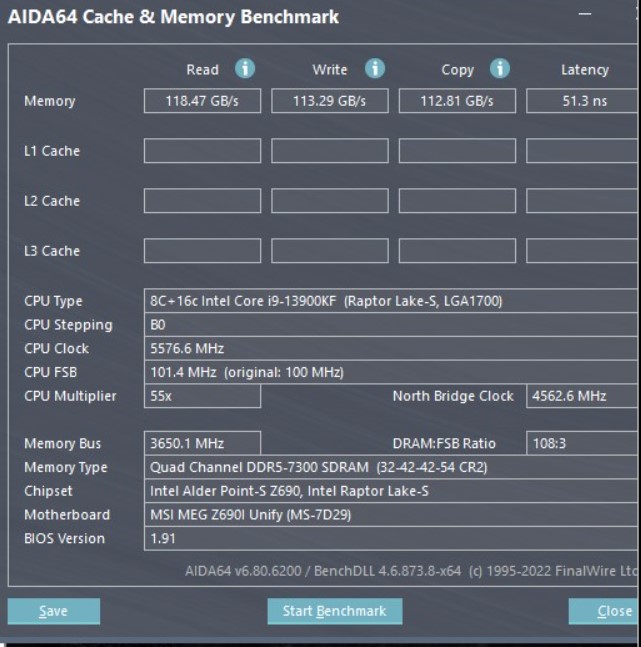Select Memory Copy value 112.81 GB/s

[457, 101]
